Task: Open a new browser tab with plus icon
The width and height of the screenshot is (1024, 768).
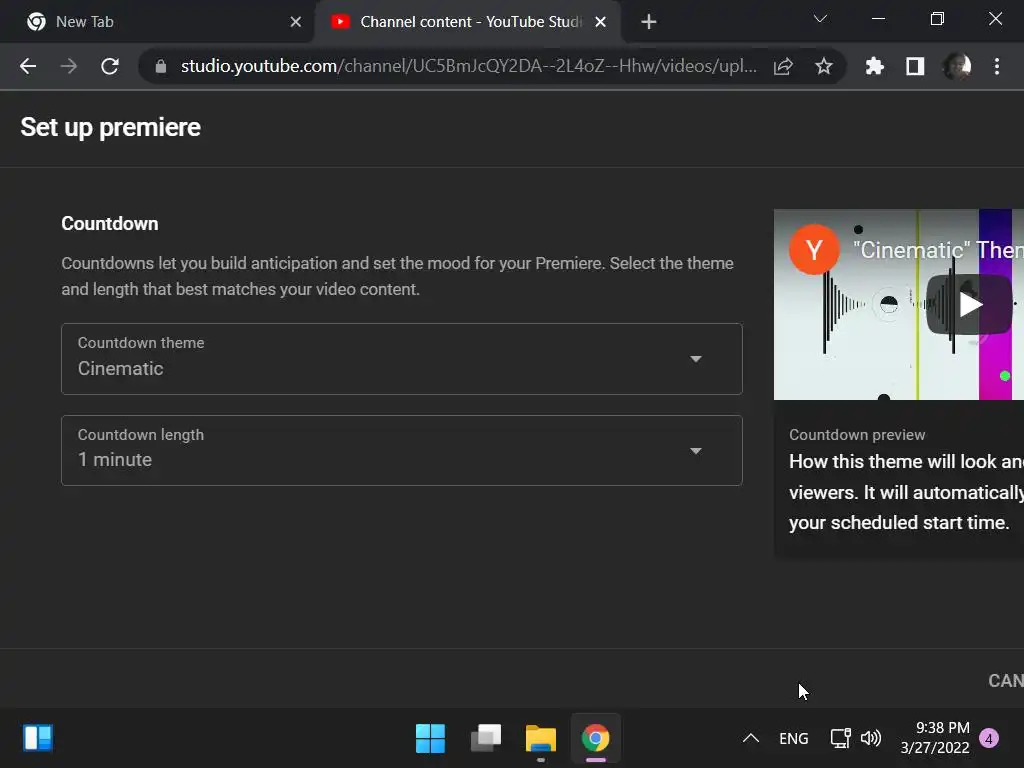Action: 648,22
